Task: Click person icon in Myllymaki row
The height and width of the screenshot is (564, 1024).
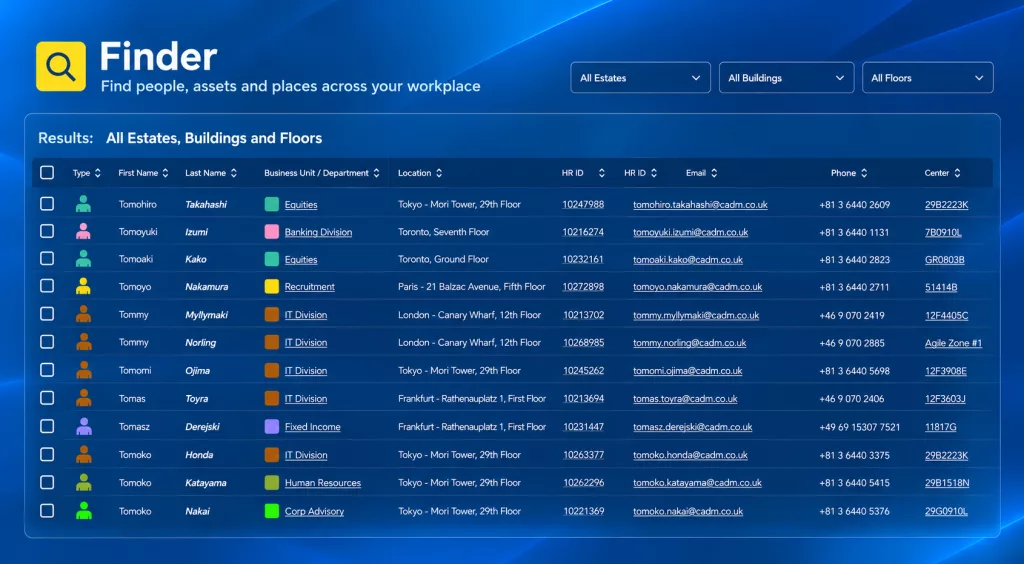Action: pos(83,314)
